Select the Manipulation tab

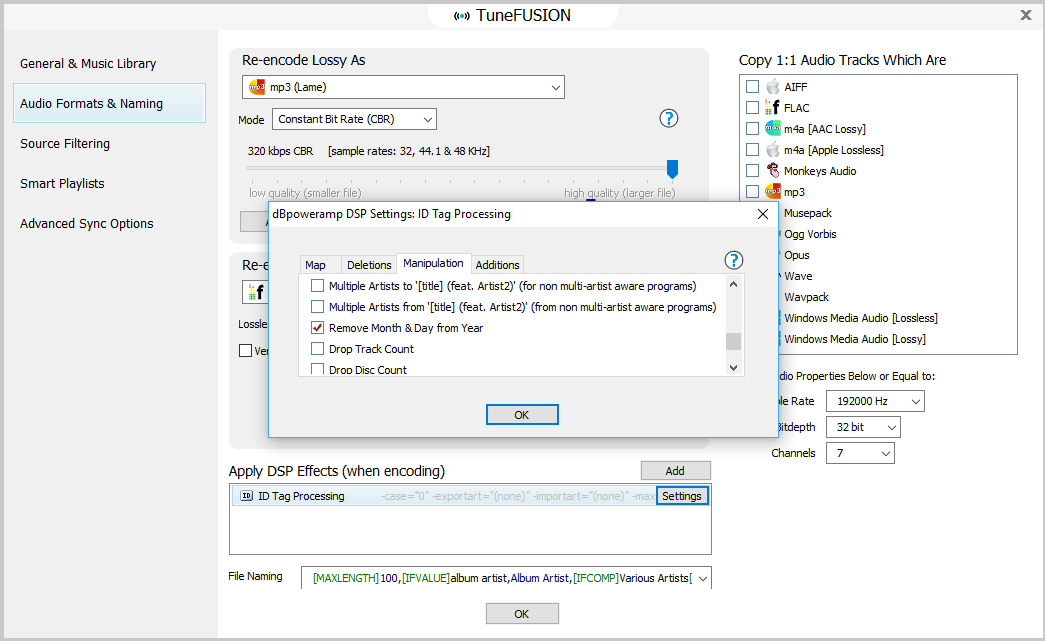pyautogui.click(x=433, y=263)
